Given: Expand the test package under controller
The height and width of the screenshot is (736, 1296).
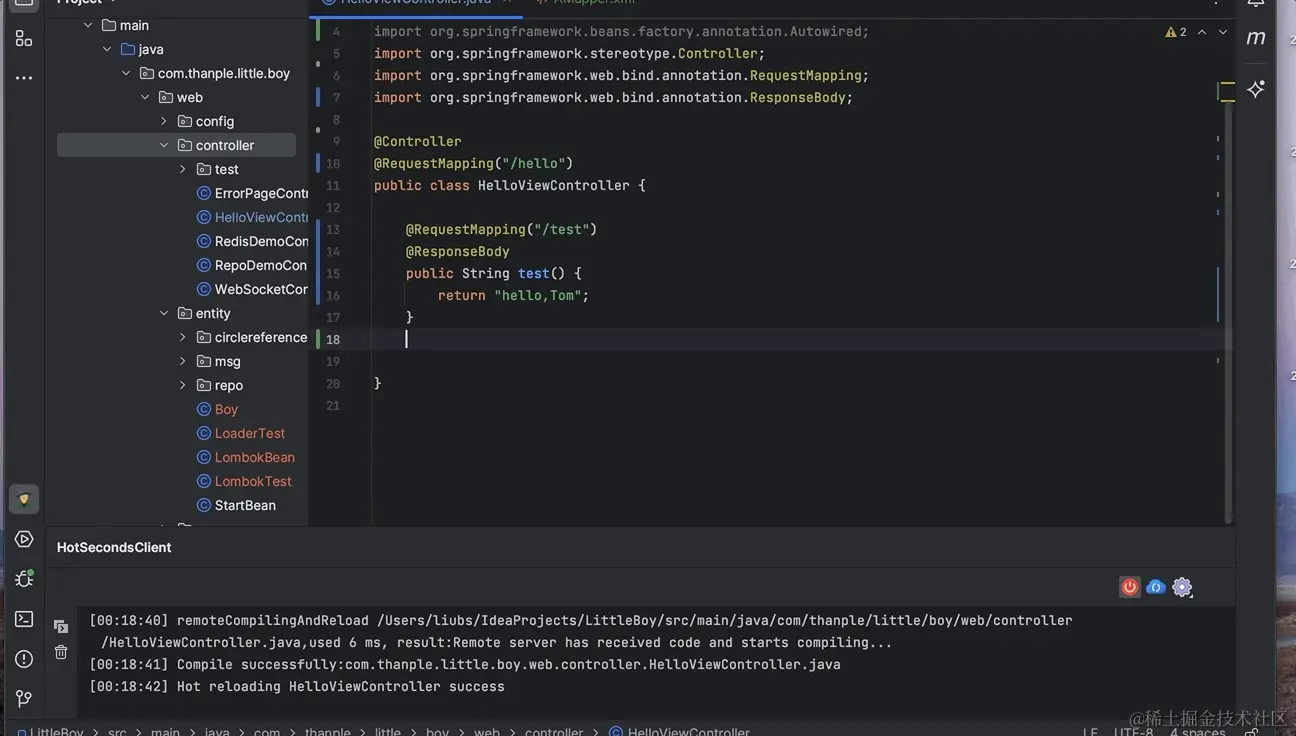Looking at the screenshot, I should 183,169.
